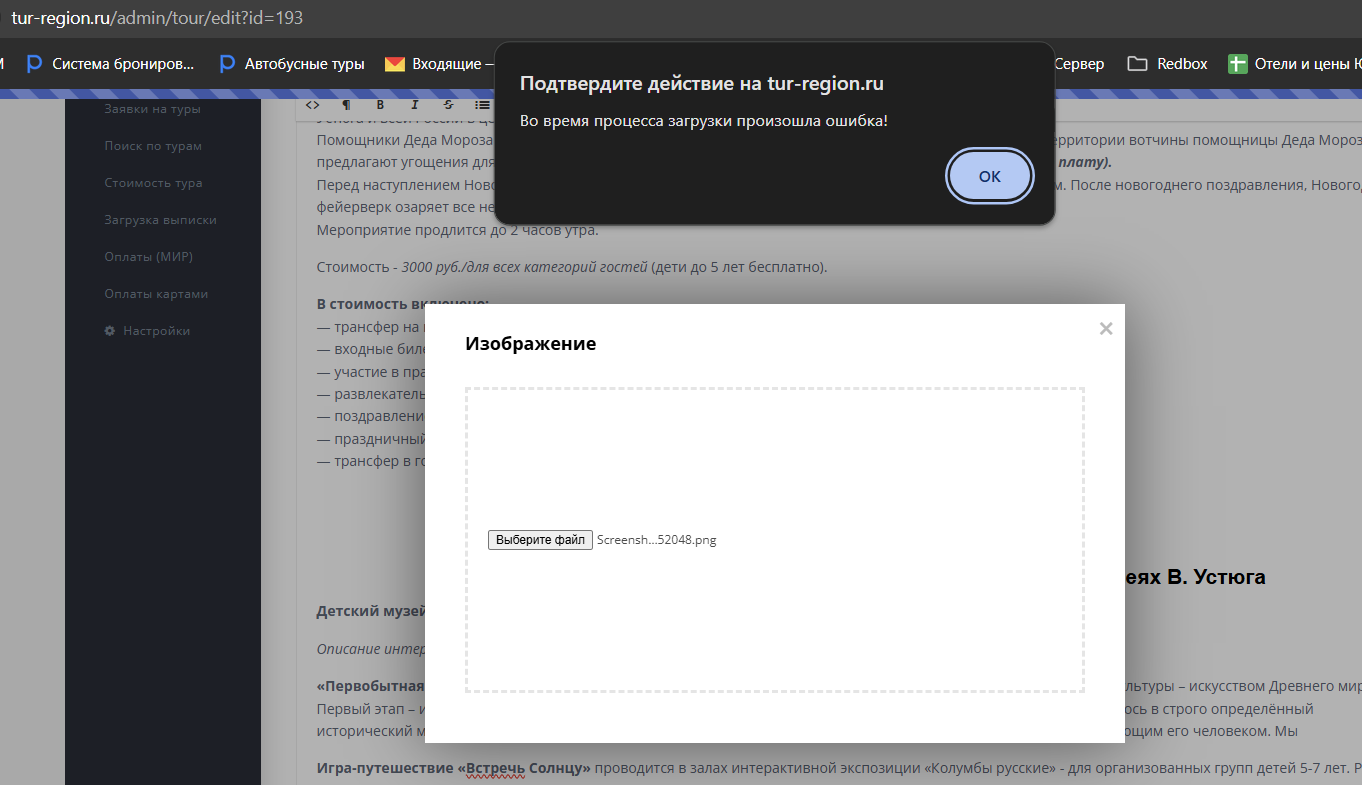Viewport: 1362px width, 785px height.
Task: Open the Redbox bookmarks folder
Action: point(1168,64)
